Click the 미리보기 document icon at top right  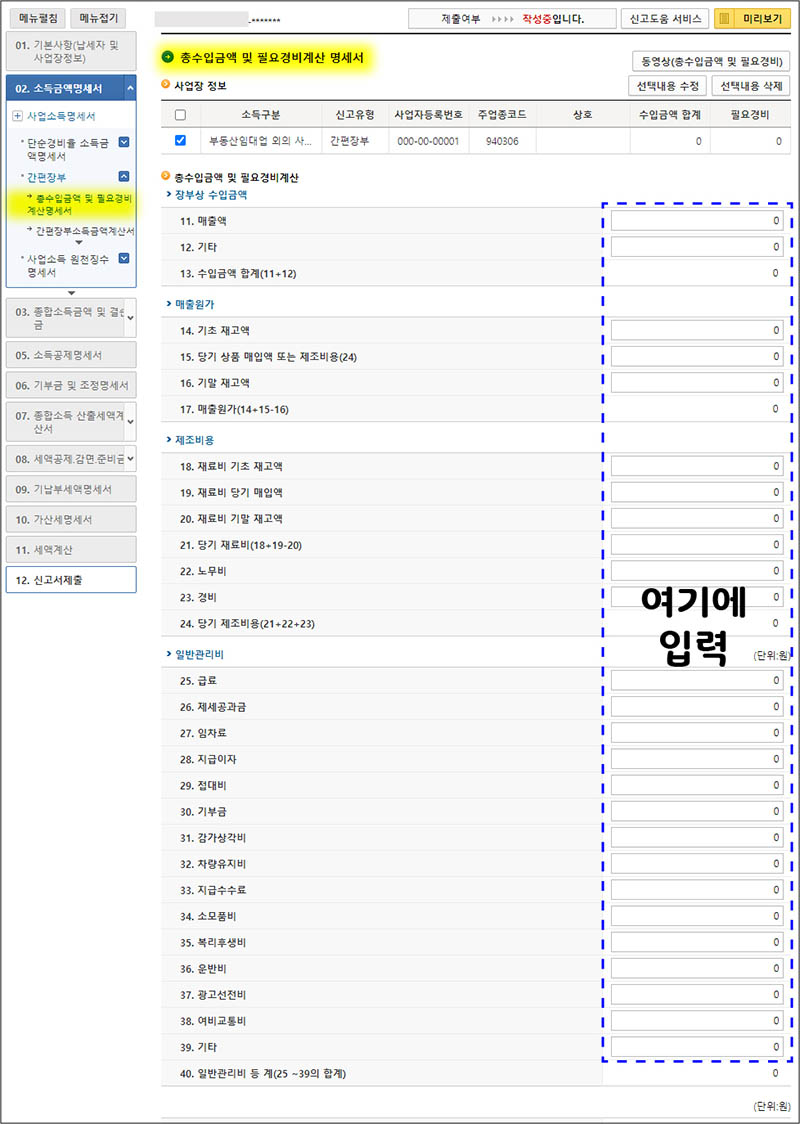coord(724,18)
